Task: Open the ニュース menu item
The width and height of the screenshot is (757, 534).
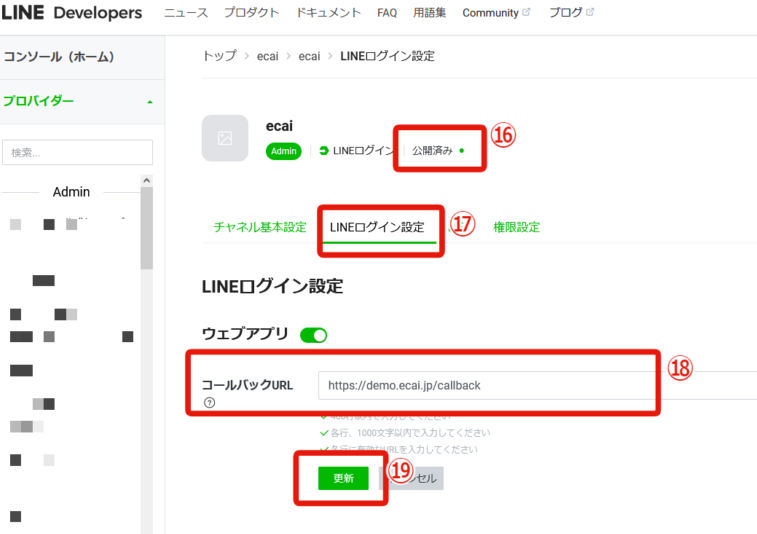Action: (186, 13)
